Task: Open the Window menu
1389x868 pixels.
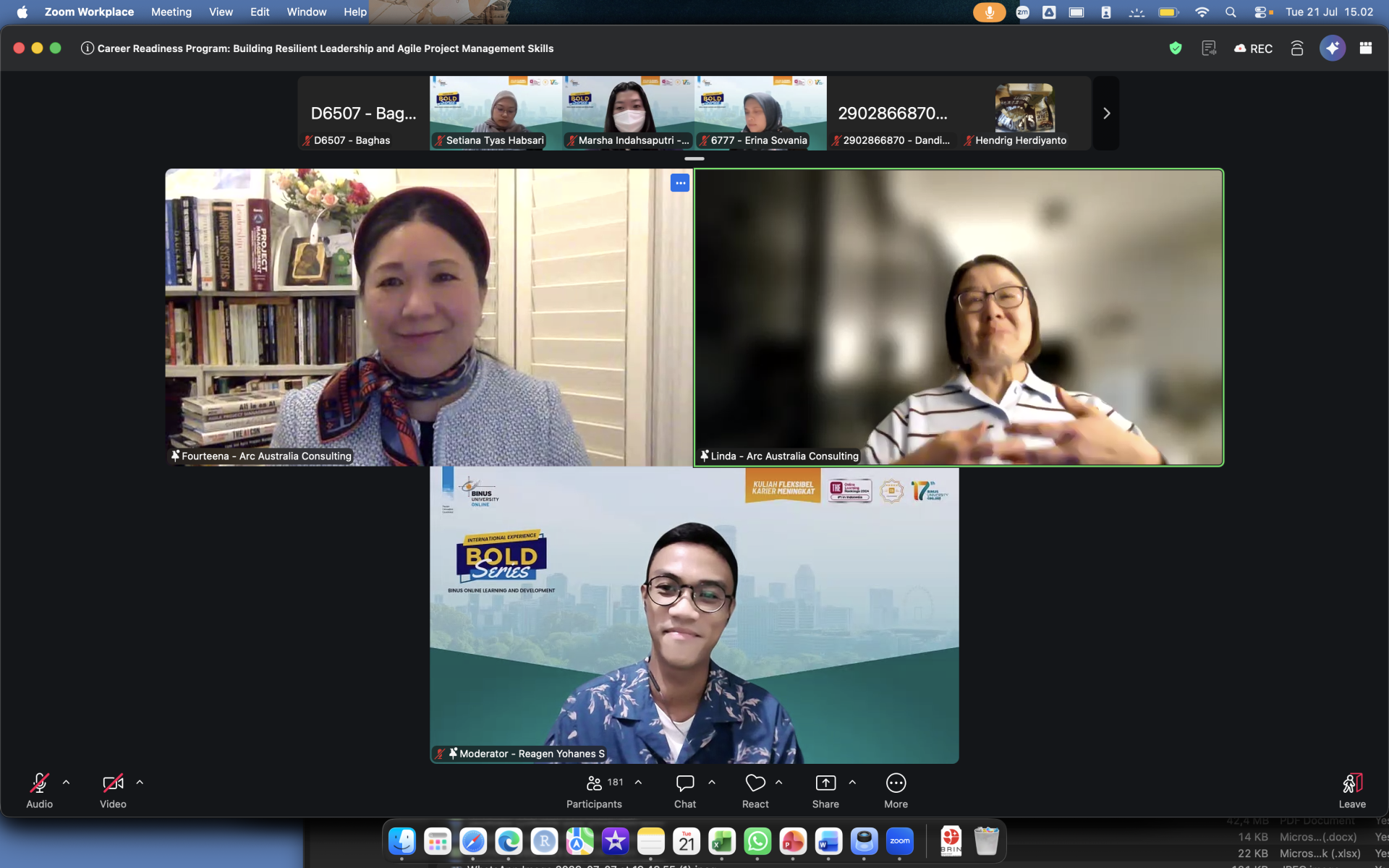Action: (x=307, y=12)
